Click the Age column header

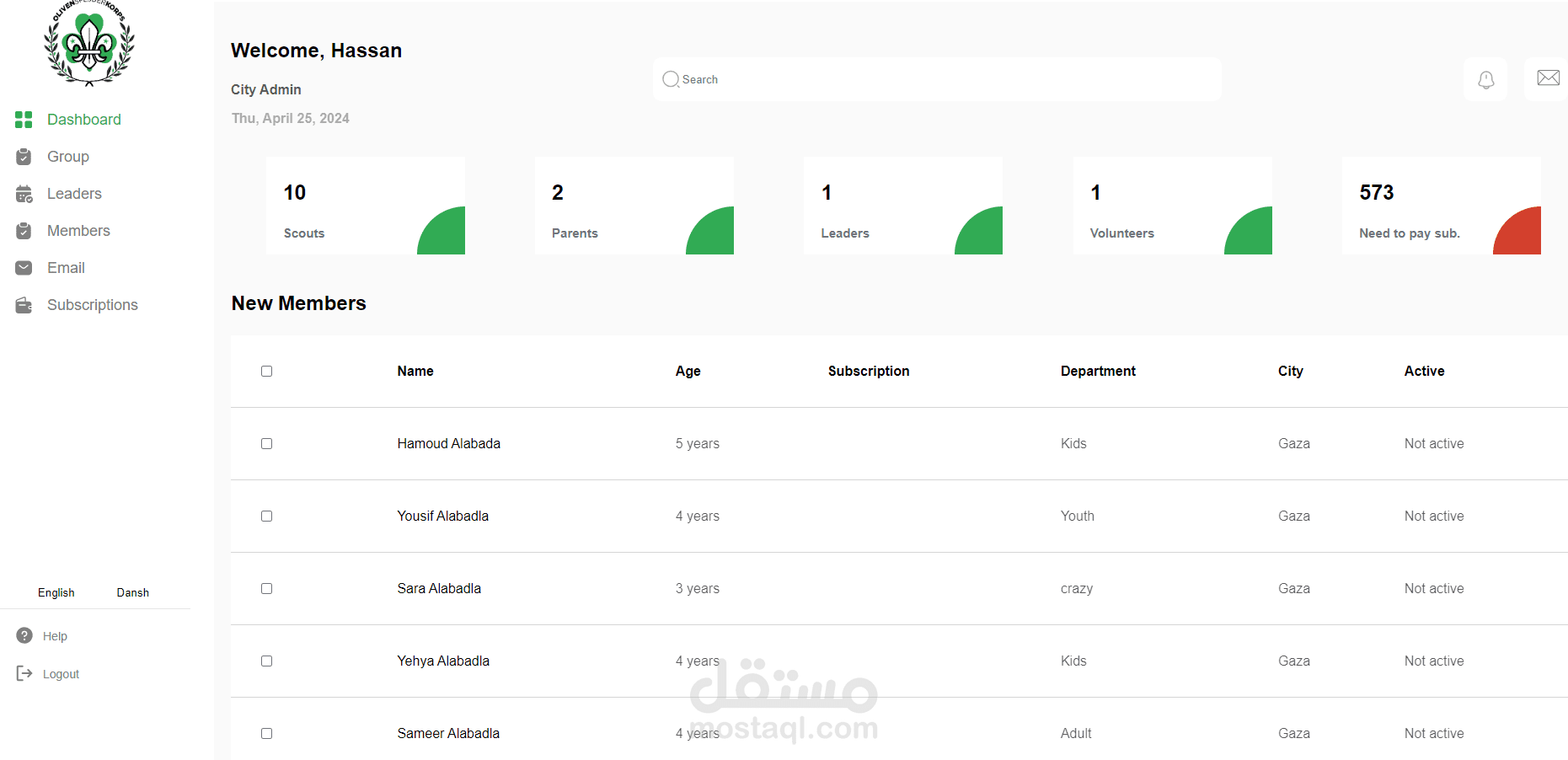[688, 372]
